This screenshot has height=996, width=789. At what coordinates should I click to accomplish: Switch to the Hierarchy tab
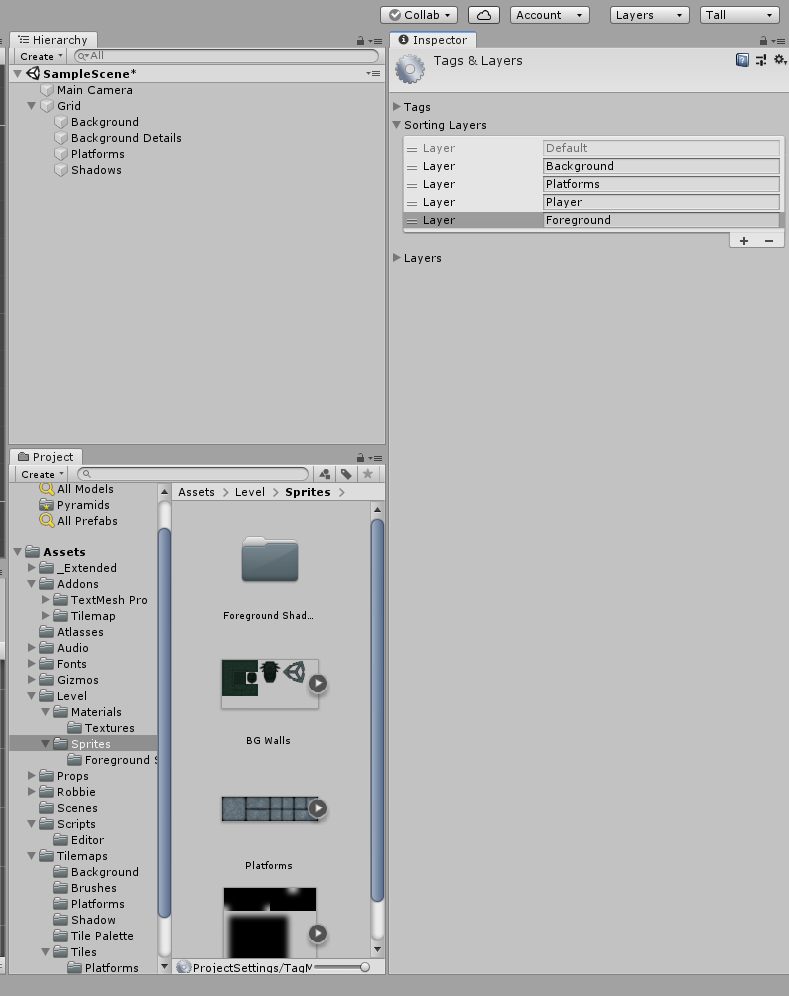53,39
